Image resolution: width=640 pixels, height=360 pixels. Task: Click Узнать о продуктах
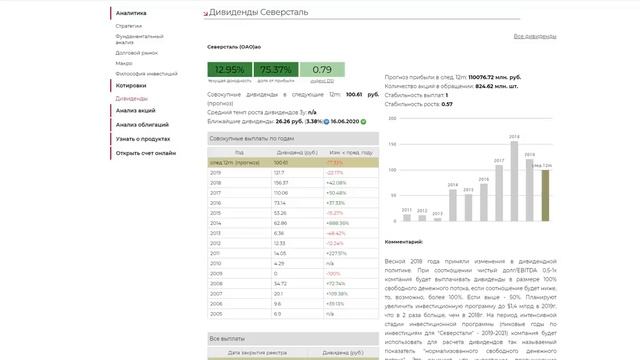point(143,139)
